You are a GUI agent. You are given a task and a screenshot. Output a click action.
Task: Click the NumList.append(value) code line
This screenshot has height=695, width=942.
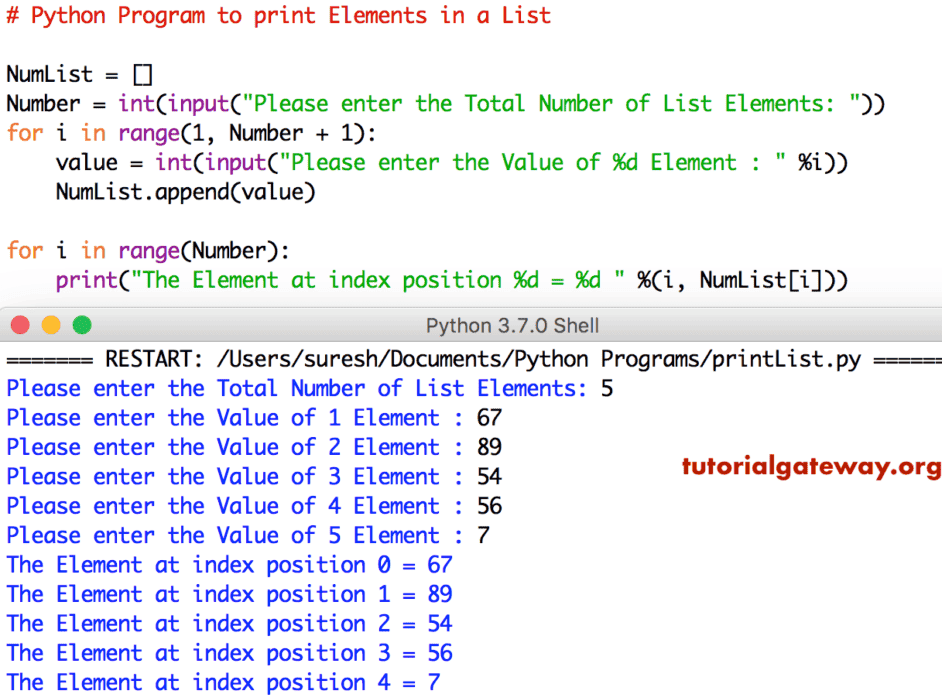pyautogui.click(x=185, y=191)
